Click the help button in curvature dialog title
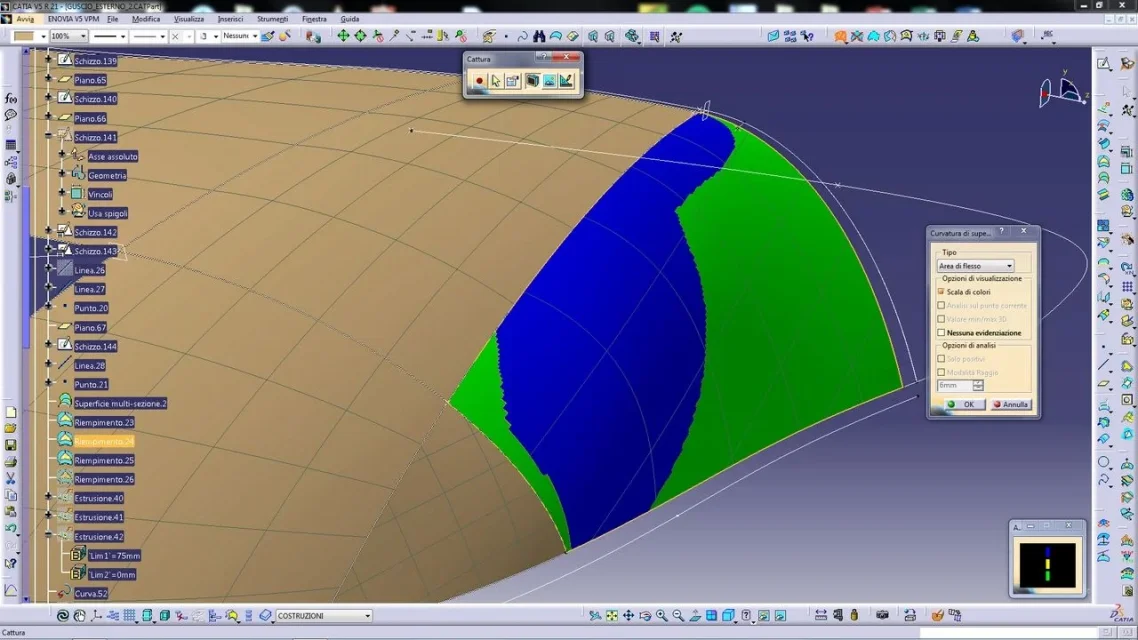Image resolution: width=1138 pixels, height=640 pixels. click(1002, 231)
